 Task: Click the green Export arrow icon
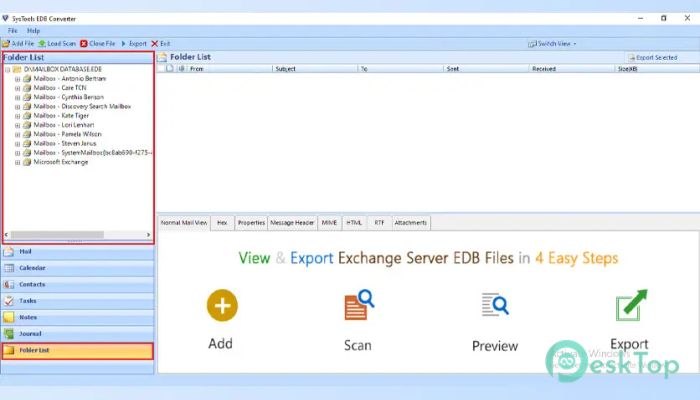pos(631,305)
